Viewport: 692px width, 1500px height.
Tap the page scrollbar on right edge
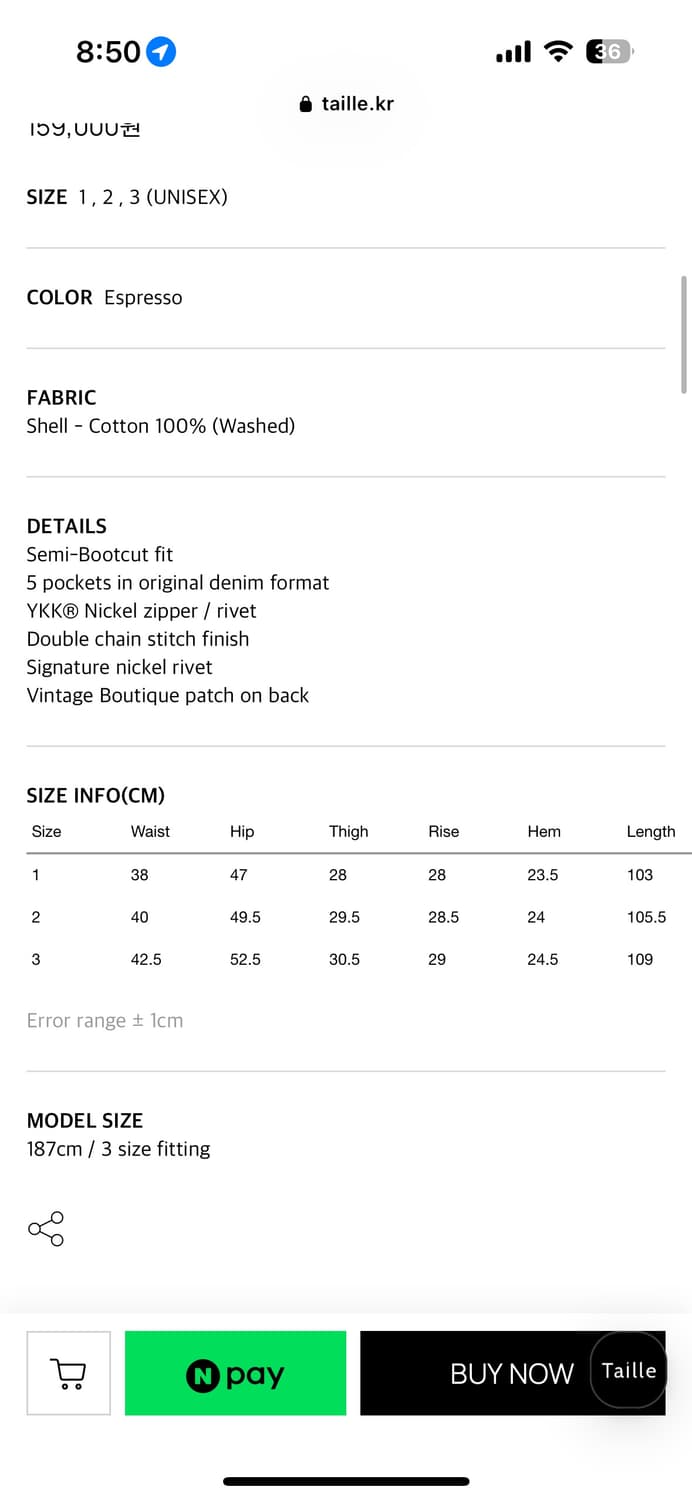[x=684, y=334]
